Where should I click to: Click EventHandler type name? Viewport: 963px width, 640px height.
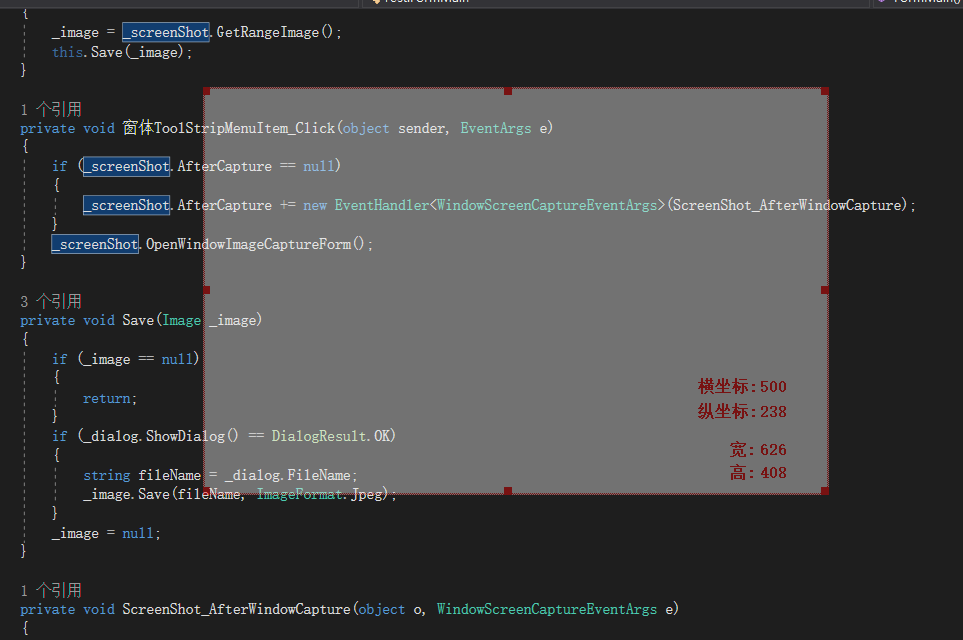click(381, 205)
